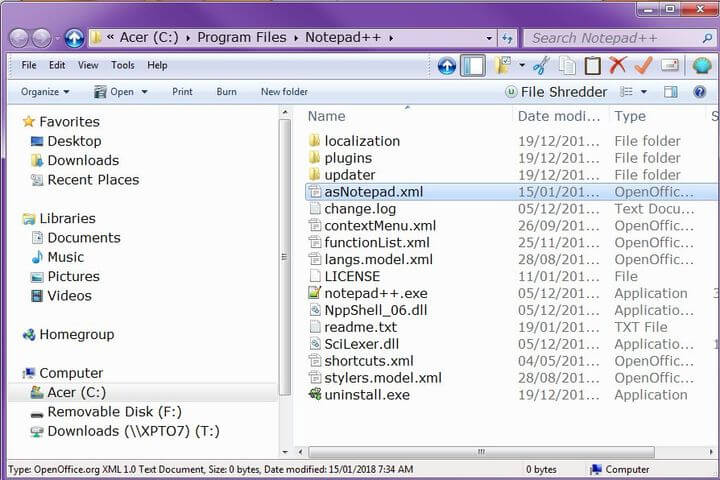Click the horizontal scrollbar thumb in file list
This screenshot has height=480, width=720.
click(481, 452)
